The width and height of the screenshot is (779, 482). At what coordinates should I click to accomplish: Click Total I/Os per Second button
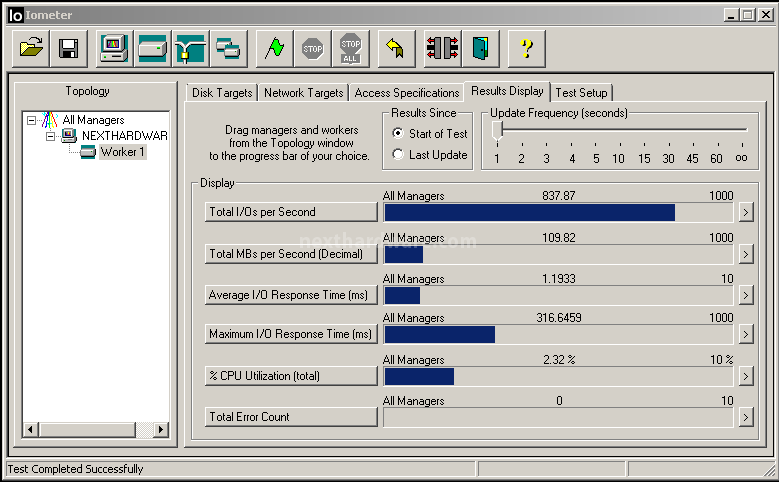tap(291, 212)
